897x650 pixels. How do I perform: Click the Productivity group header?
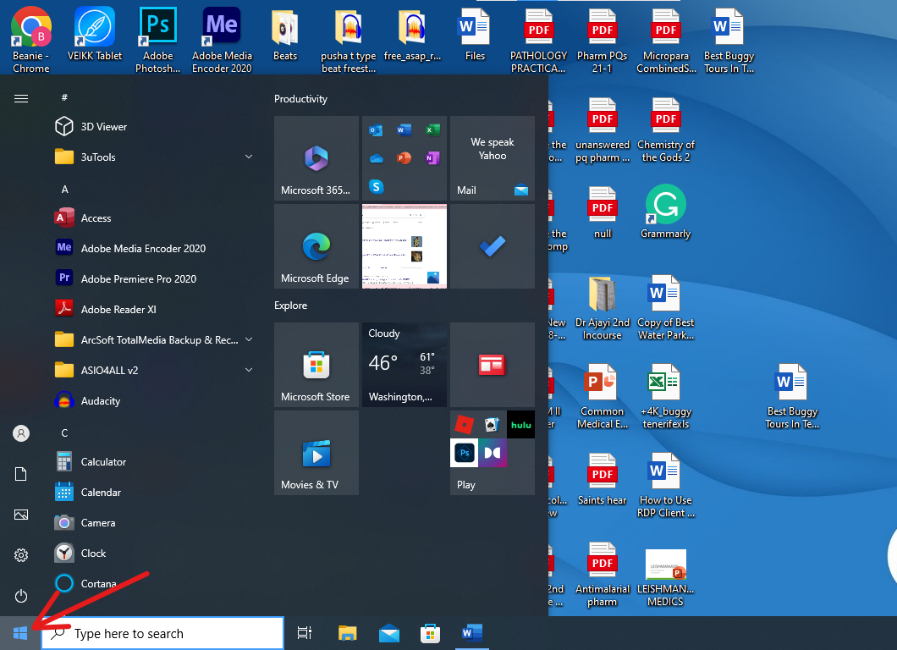[x=300, y=99]
